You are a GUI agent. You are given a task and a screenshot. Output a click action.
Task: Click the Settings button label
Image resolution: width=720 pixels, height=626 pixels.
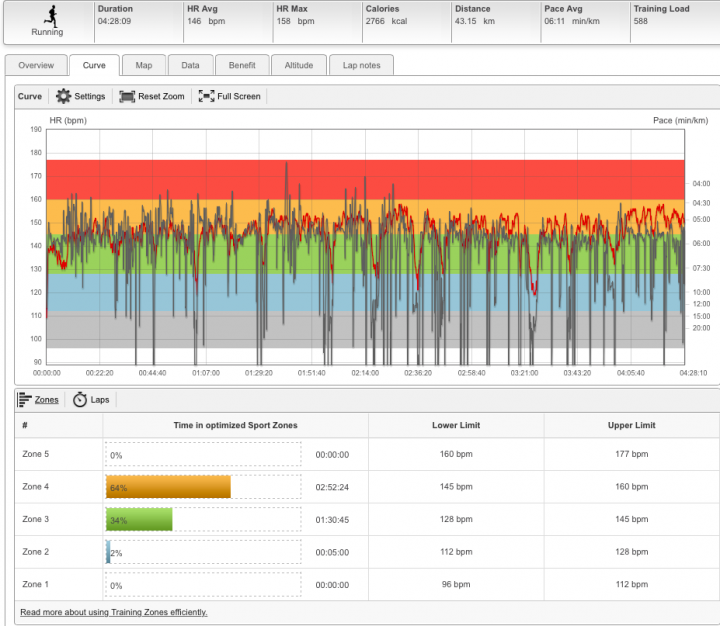[90, 96]
